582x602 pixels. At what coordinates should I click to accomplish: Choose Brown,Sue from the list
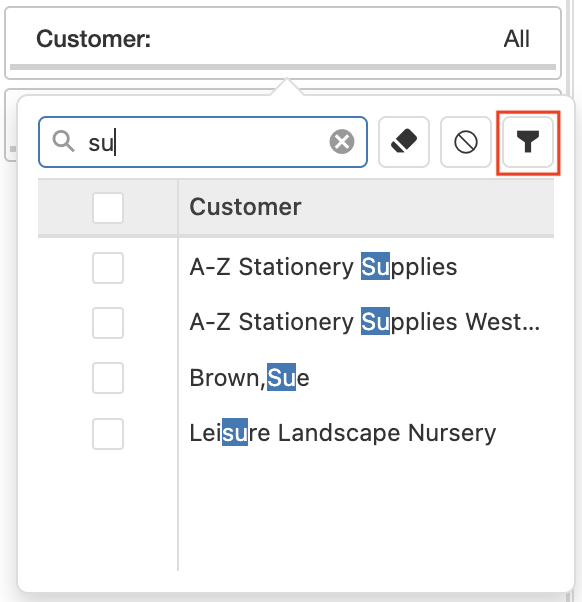(250, 378)
